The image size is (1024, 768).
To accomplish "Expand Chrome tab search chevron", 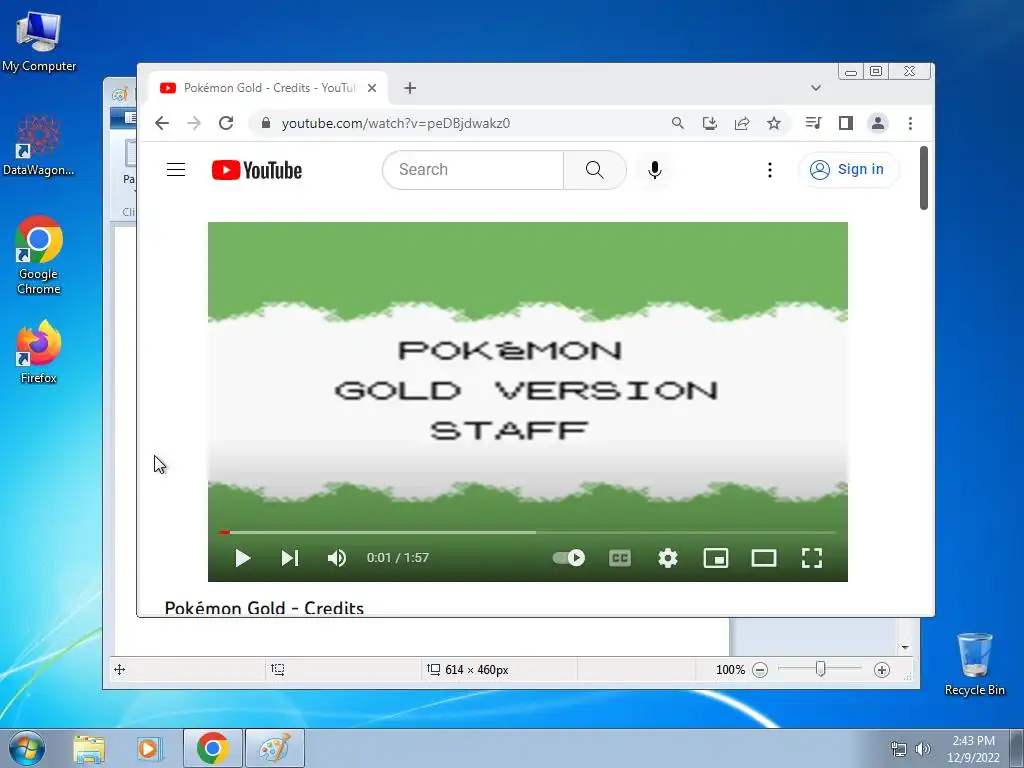I will 816,88.
